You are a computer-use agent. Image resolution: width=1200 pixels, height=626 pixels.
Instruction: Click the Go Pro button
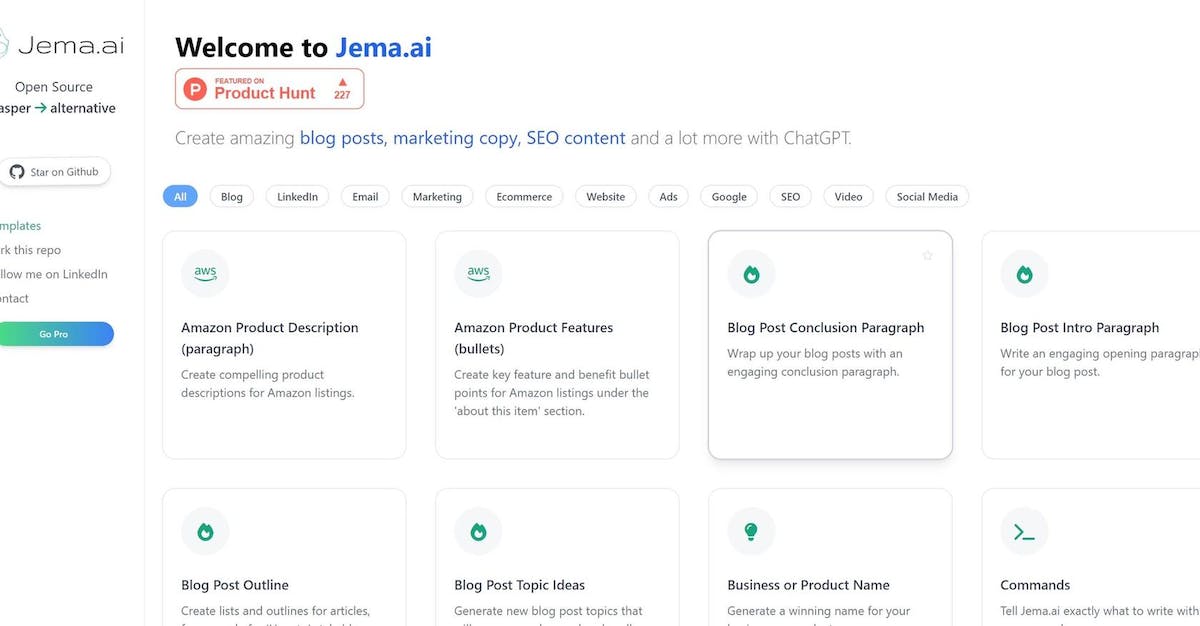54,334
